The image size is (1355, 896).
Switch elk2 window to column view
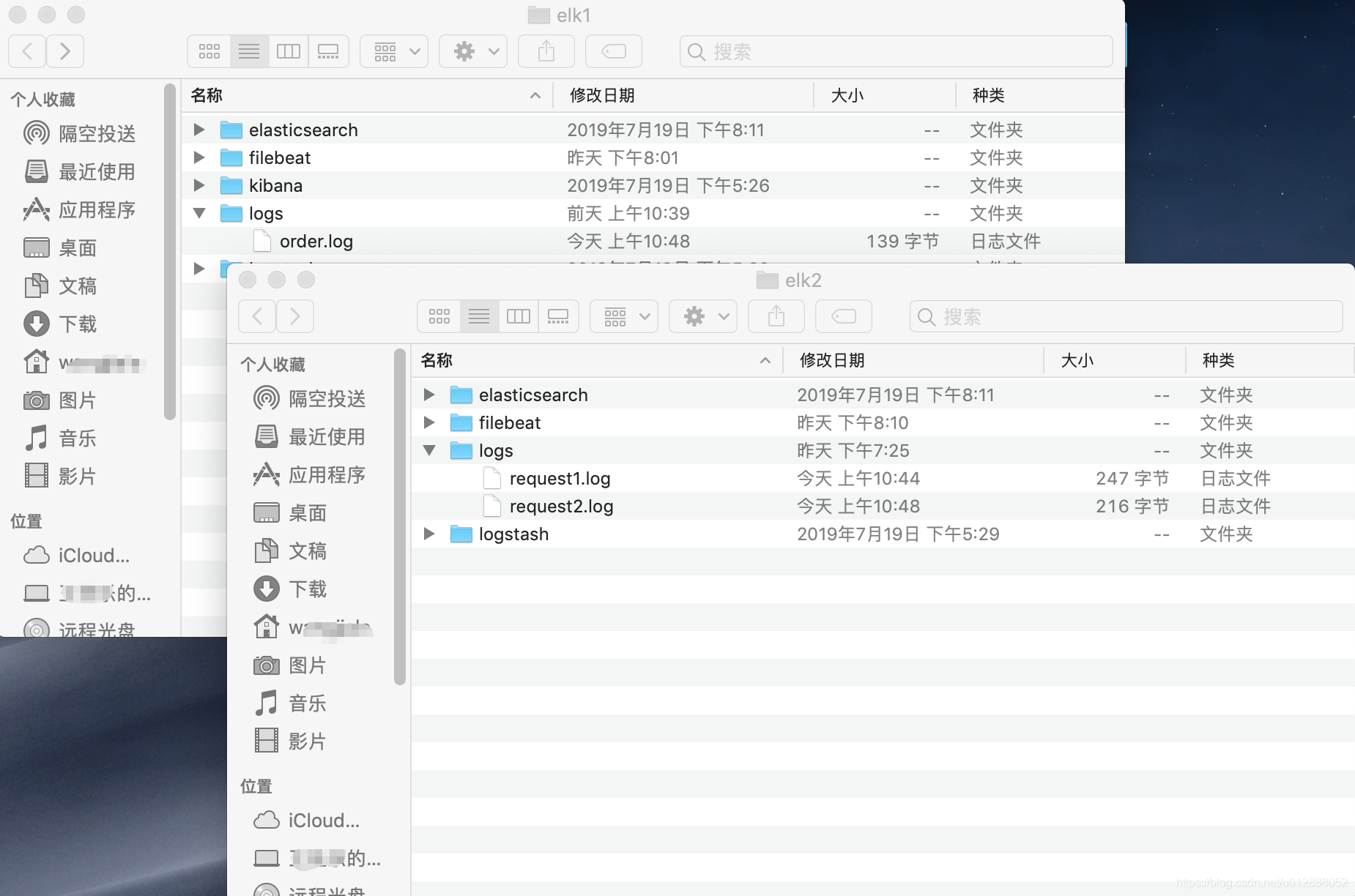click(x=519, y=316)
